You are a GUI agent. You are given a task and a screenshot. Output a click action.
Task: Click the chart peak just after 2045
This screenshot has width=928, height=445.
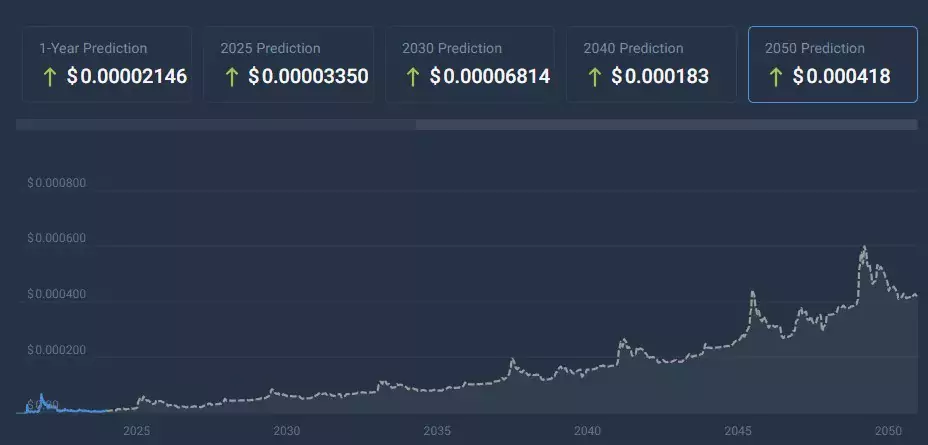click(x=752, y=292)
